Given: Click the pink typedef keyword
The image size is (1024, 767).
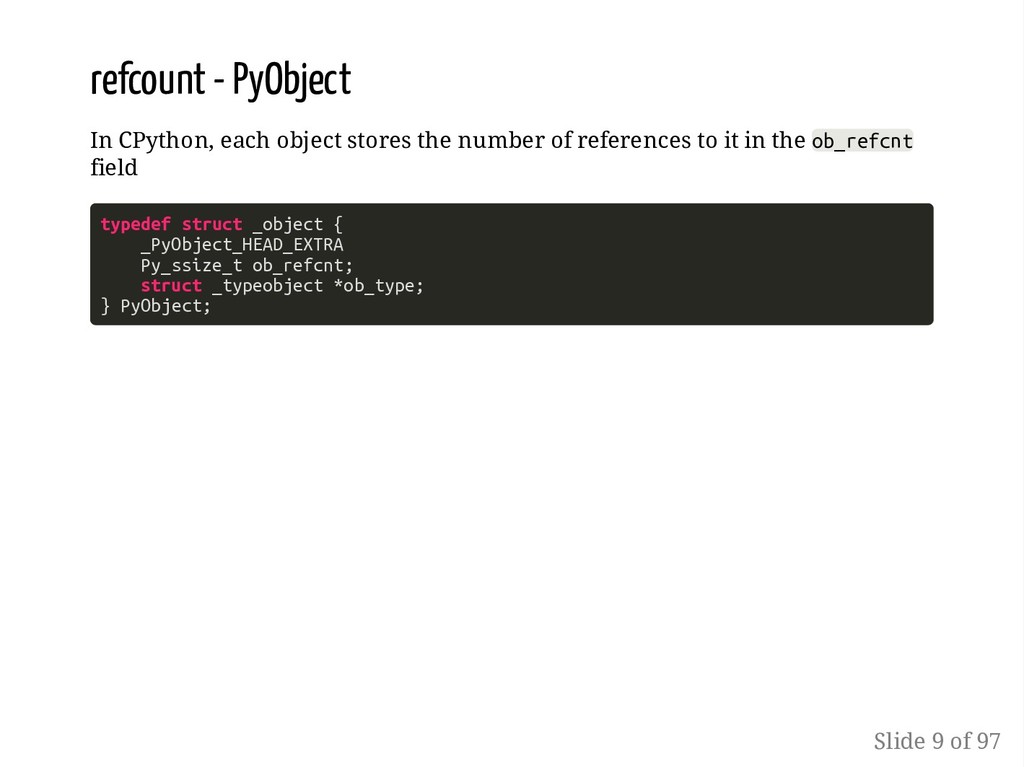Looking at the screenshot, I should (x=136, y=225).
